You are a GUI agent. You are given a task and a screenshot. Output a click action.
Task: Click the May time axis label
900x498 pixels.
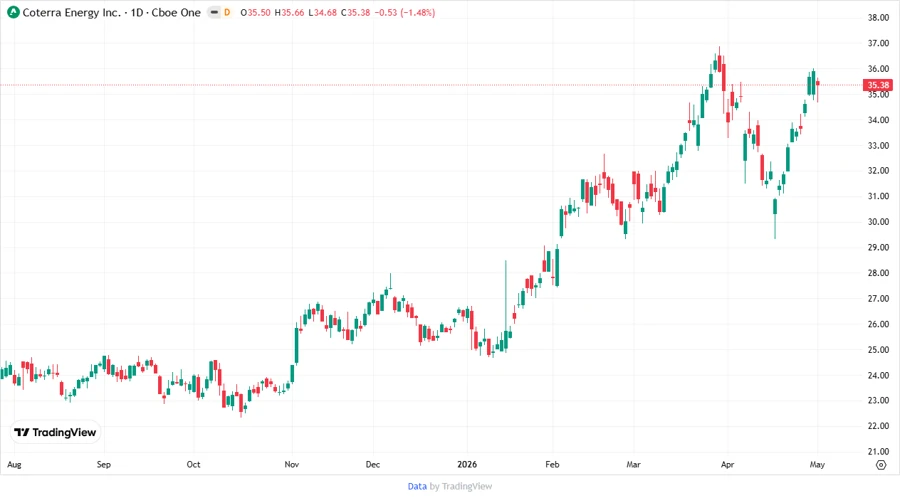point(817,465)
